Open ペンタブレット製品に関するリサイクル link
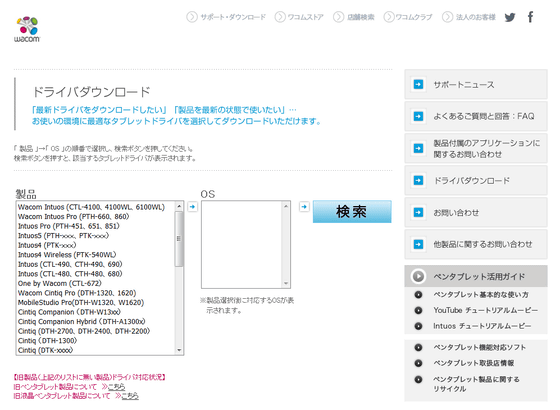This screenshot has width=560, height=410. (476, 384)
